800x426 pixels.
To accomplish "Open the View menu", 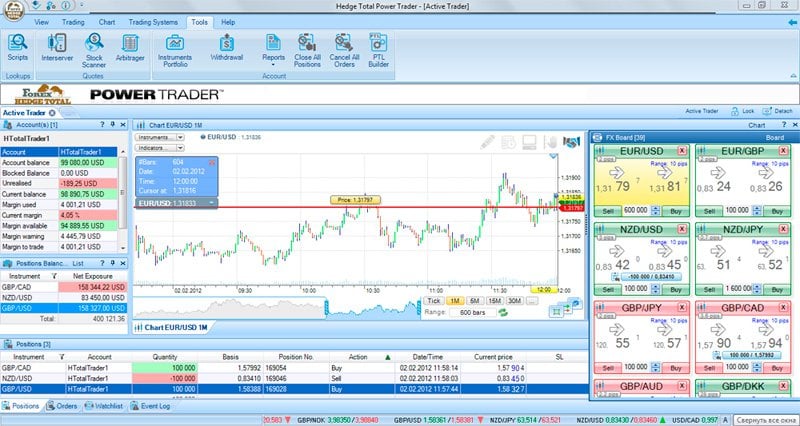I will click(41, 22).
